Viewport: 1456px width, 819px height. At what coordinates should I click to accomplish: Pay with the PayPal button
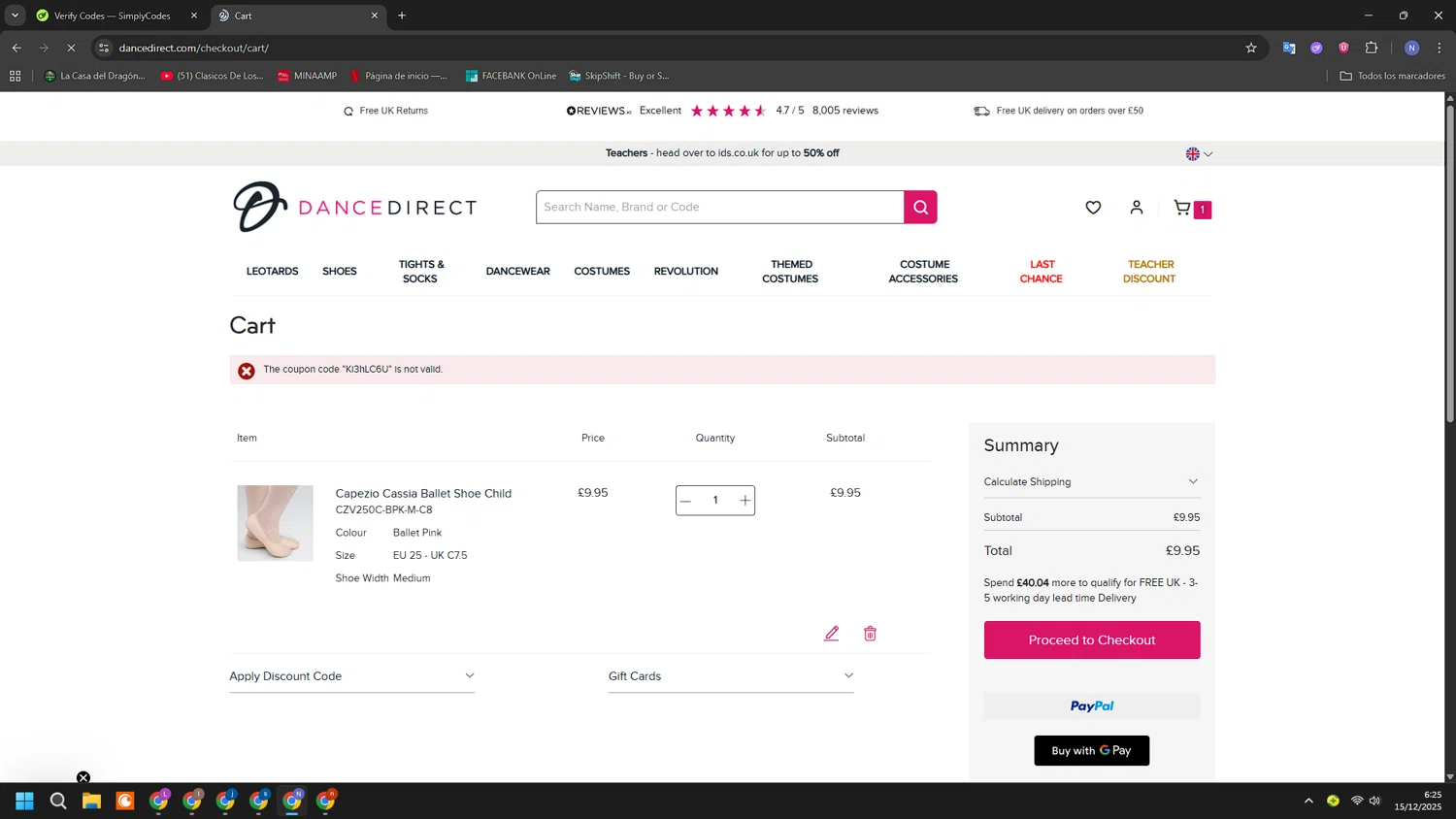pos(1092,706)
